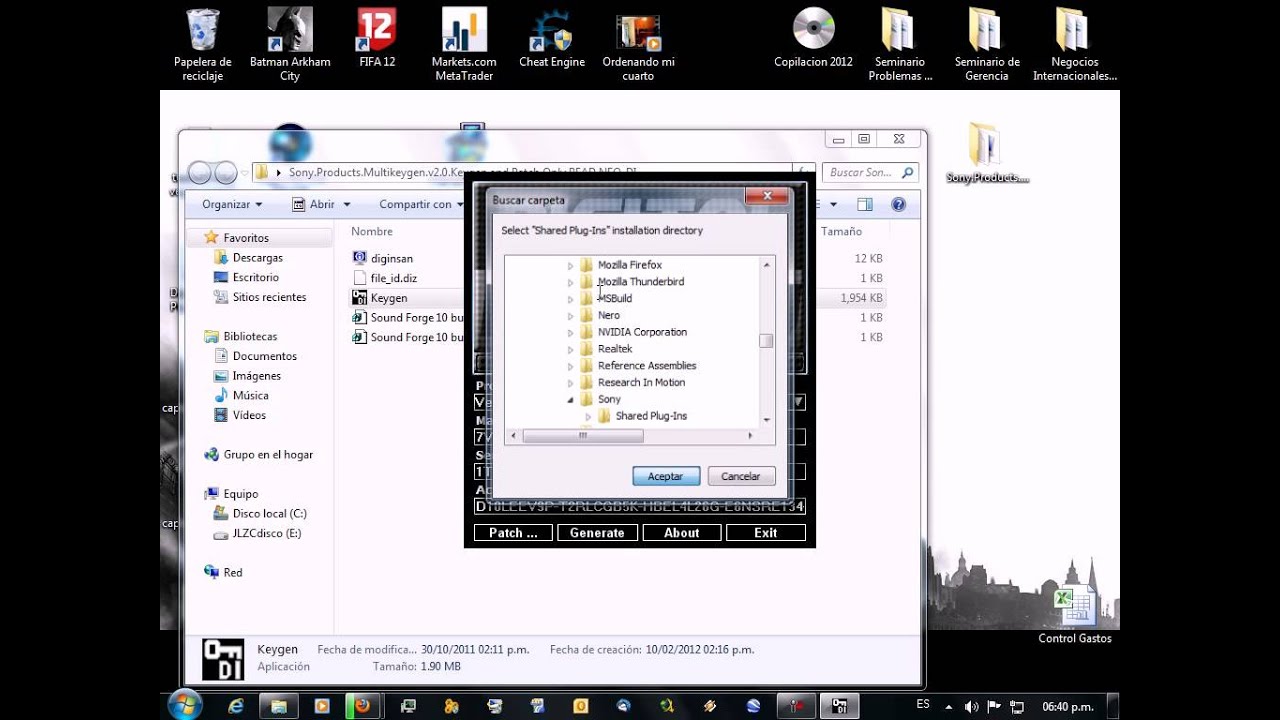The width and height of the screenshot is (1280, 720).
Task: Click the Generate button in the keygen
Action: (x=597, y=533)
